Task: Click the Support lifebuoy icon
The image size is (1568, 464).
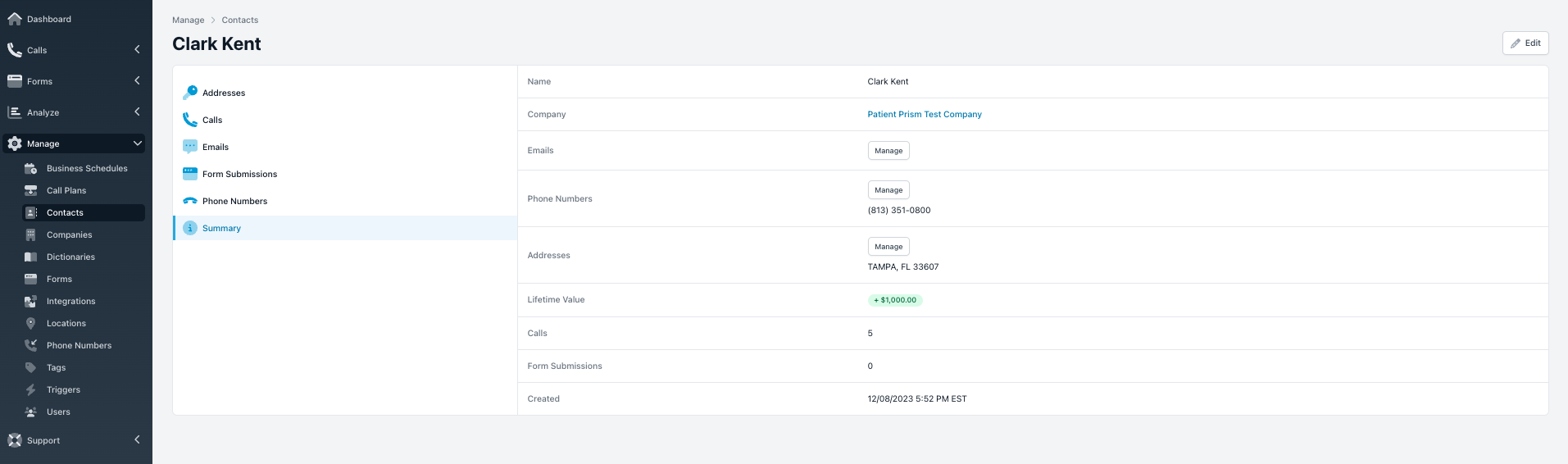Action: click(15, 440)
